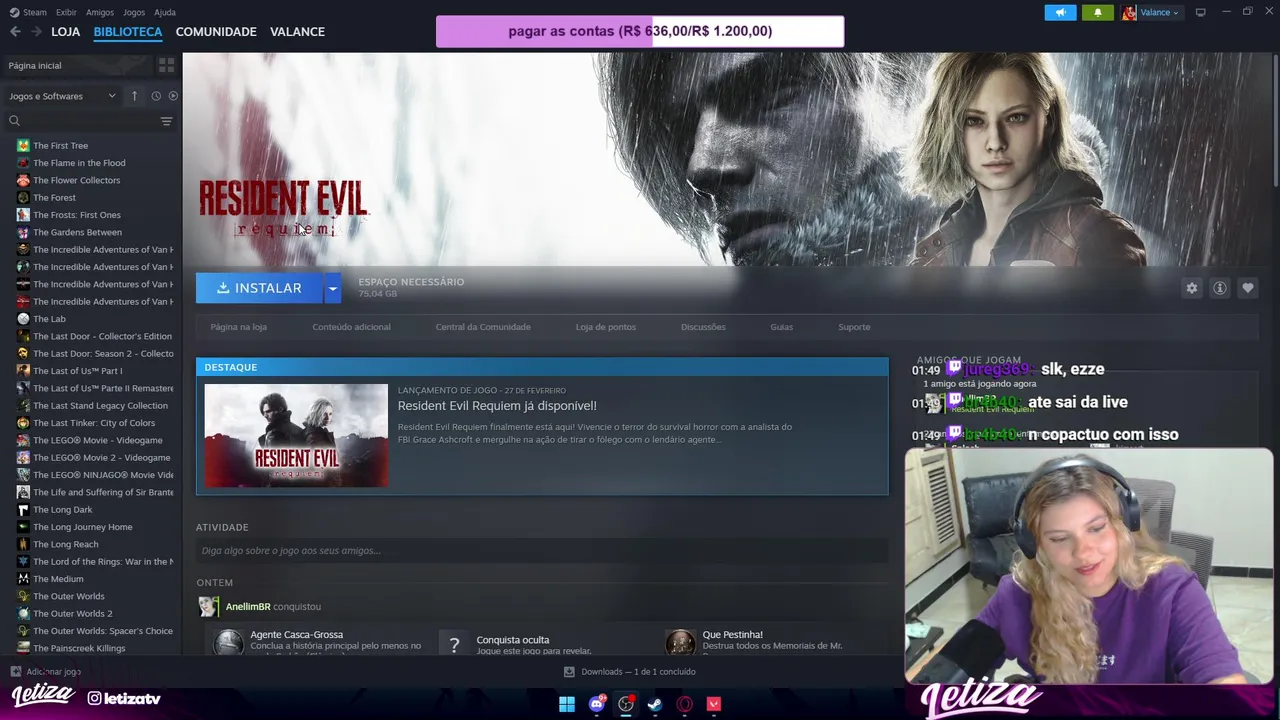This screenshot has height=720, width=1280.
Task: Click the library search magnifier icon
Action: click(14, 121)
